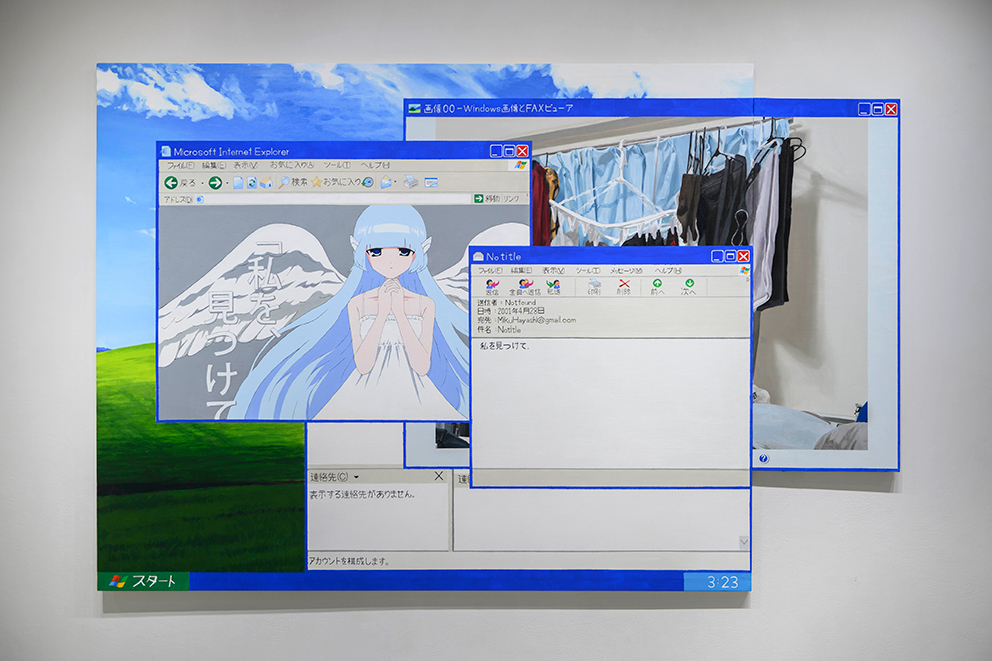Click the taskbar clock showing 3:23
Image resolution: width=992 pixels, height=661 pixels.
(722, 583)
